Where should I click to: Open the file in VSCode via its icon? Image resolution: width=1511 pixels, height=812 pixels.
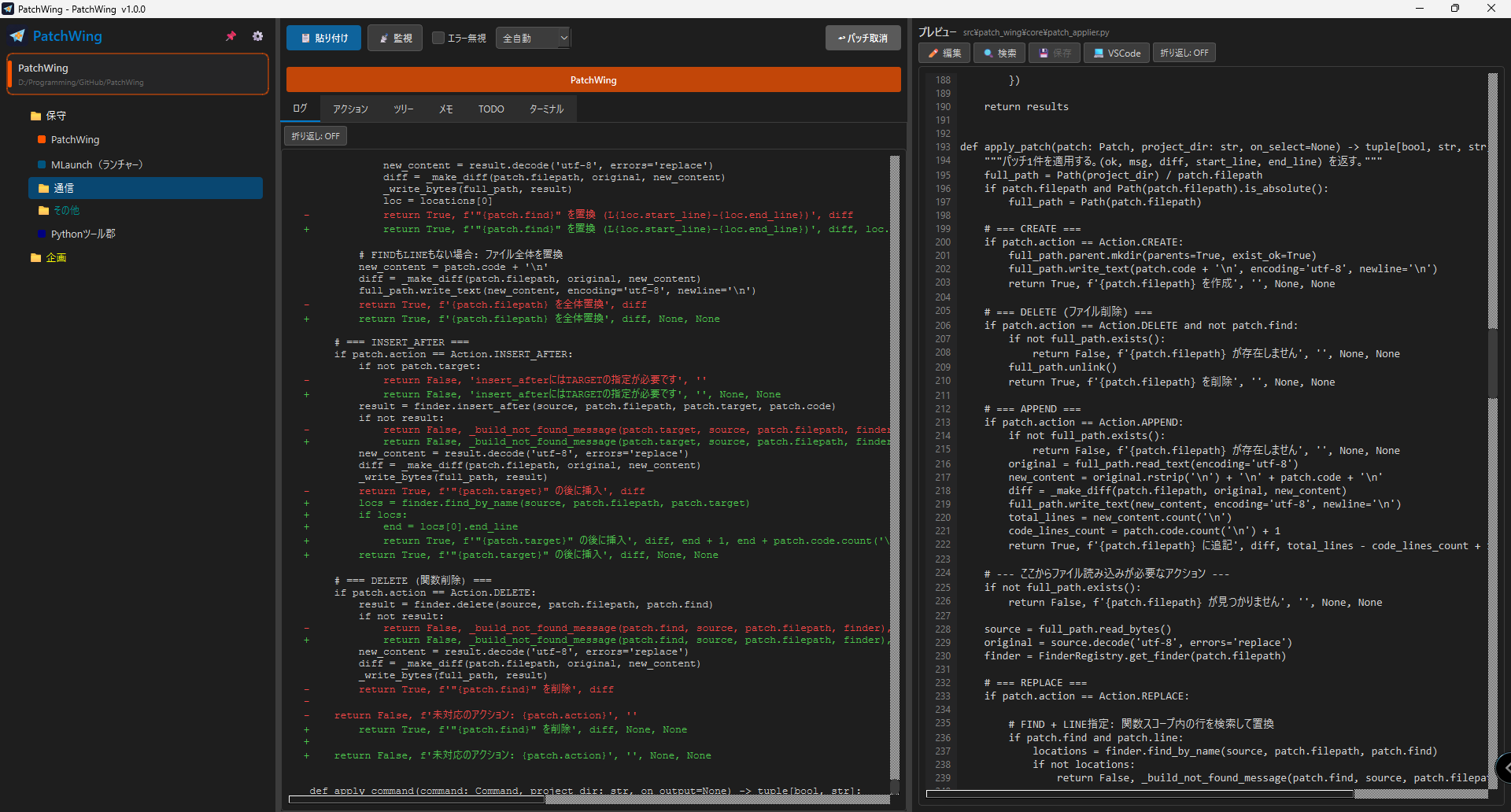(1116, 53)
